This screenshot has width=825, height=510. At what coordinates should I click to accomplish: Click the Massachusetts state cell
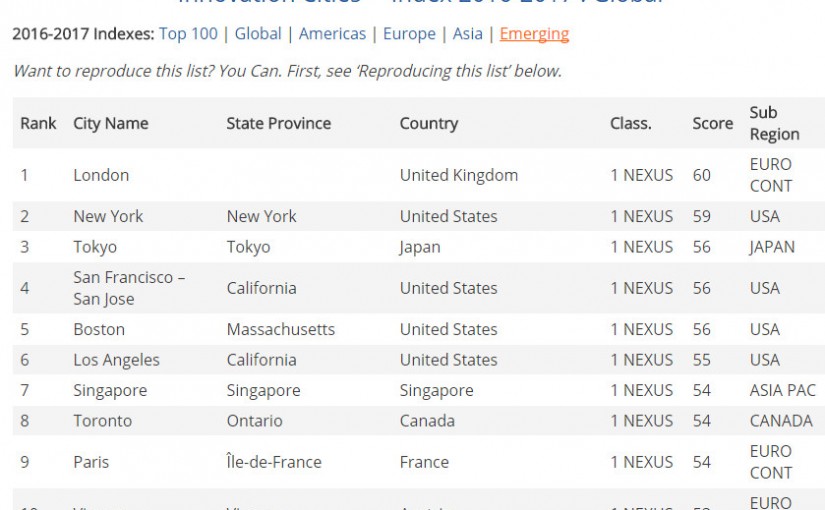click(280, 329)
